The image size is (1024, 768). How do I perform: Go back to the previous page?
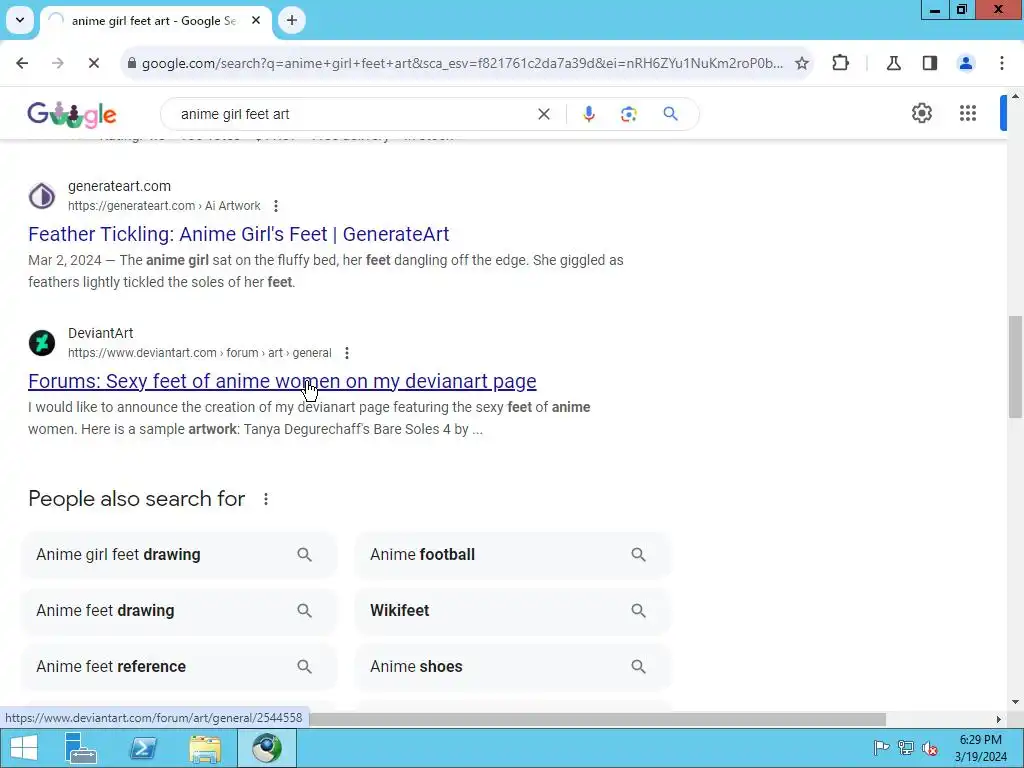pos(22,63)
